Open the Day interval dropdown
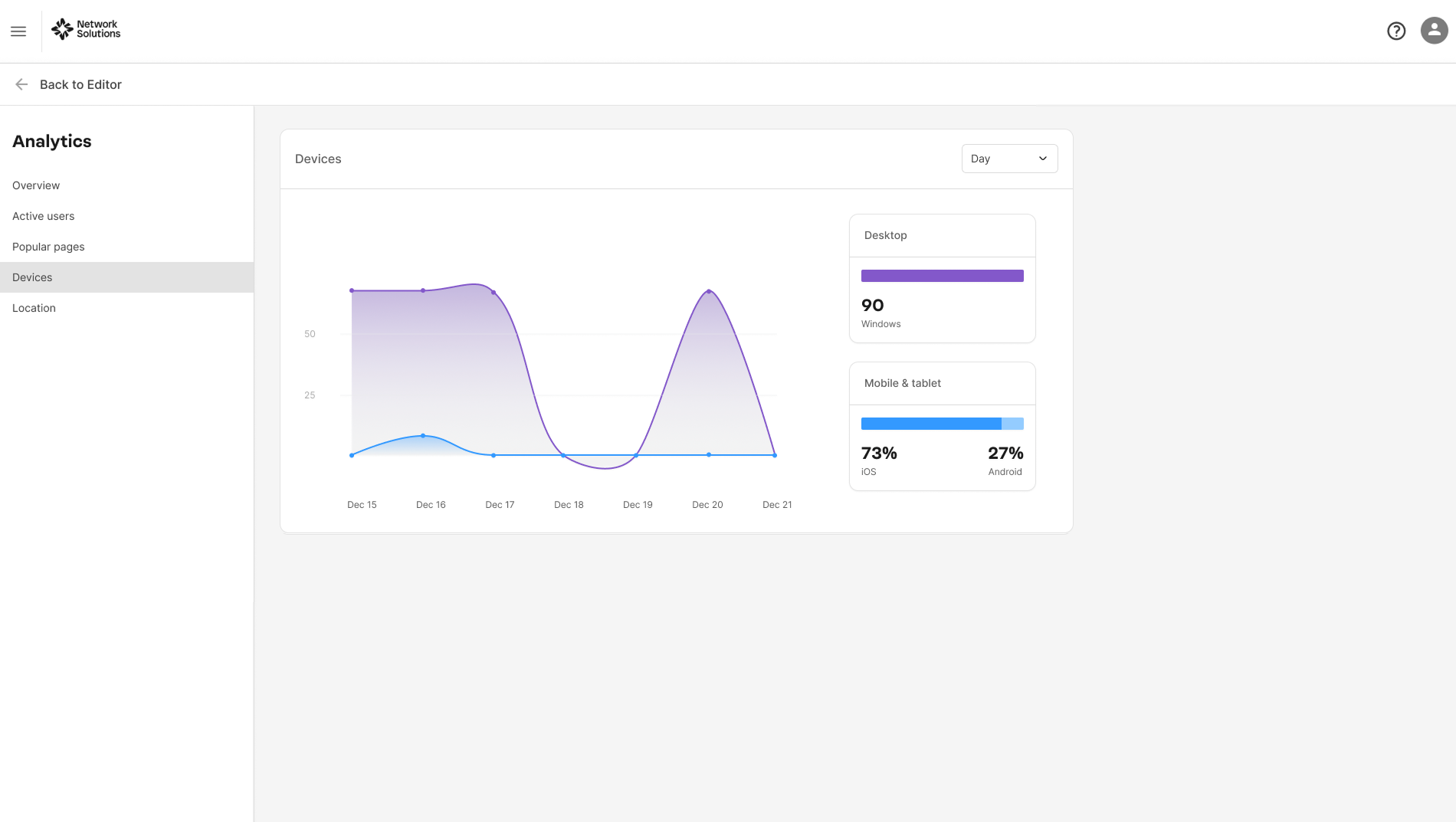Screen dimensions: 1456x822 1009,159
